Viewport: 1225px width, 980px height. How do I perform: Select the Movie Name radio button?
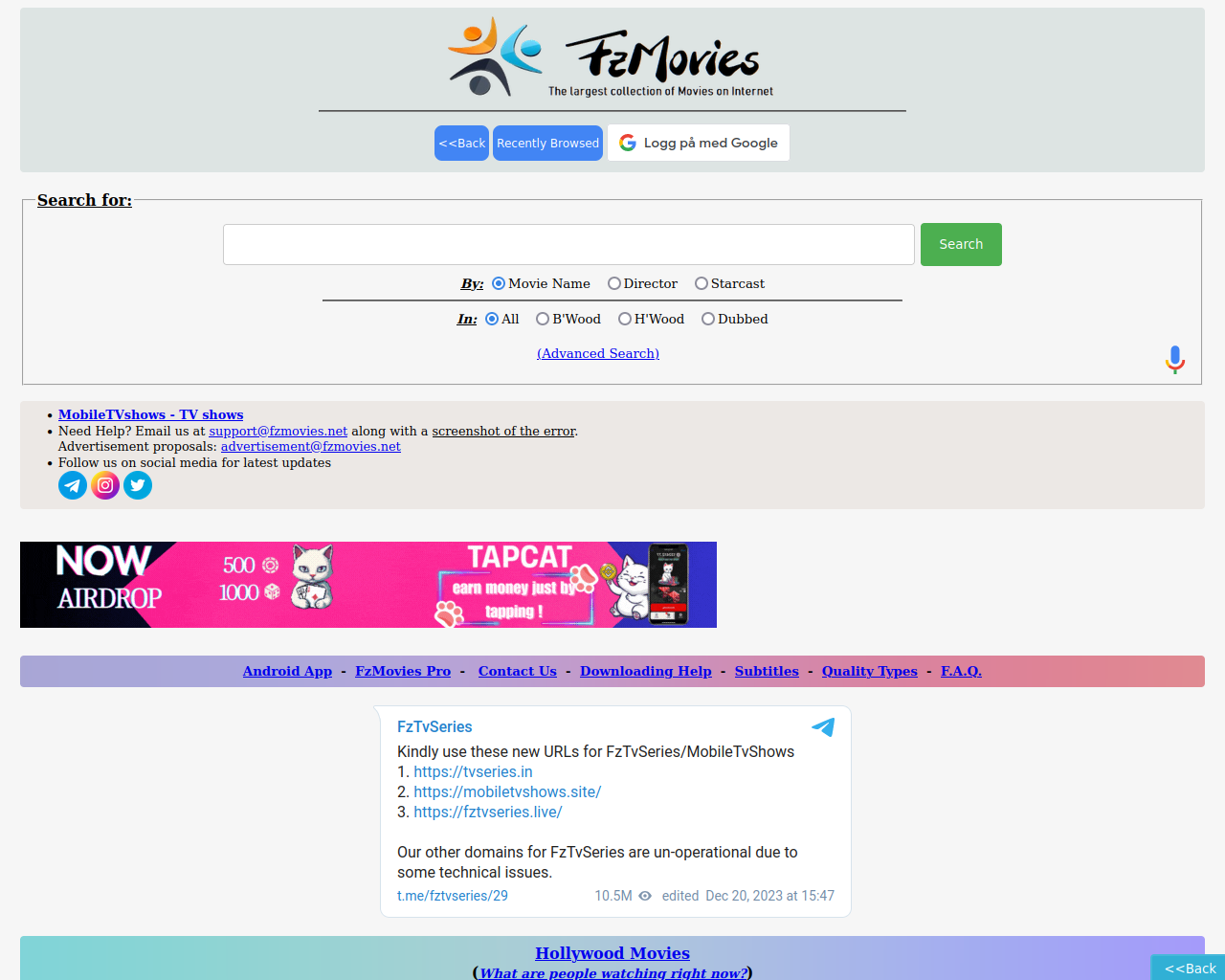click(x=499, y=283)
